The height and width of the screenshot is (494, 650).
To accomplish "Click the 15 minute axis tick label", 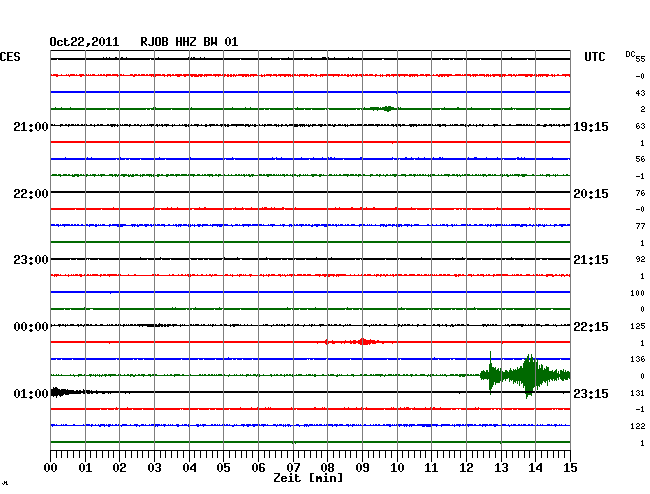I will coord(570,468).
